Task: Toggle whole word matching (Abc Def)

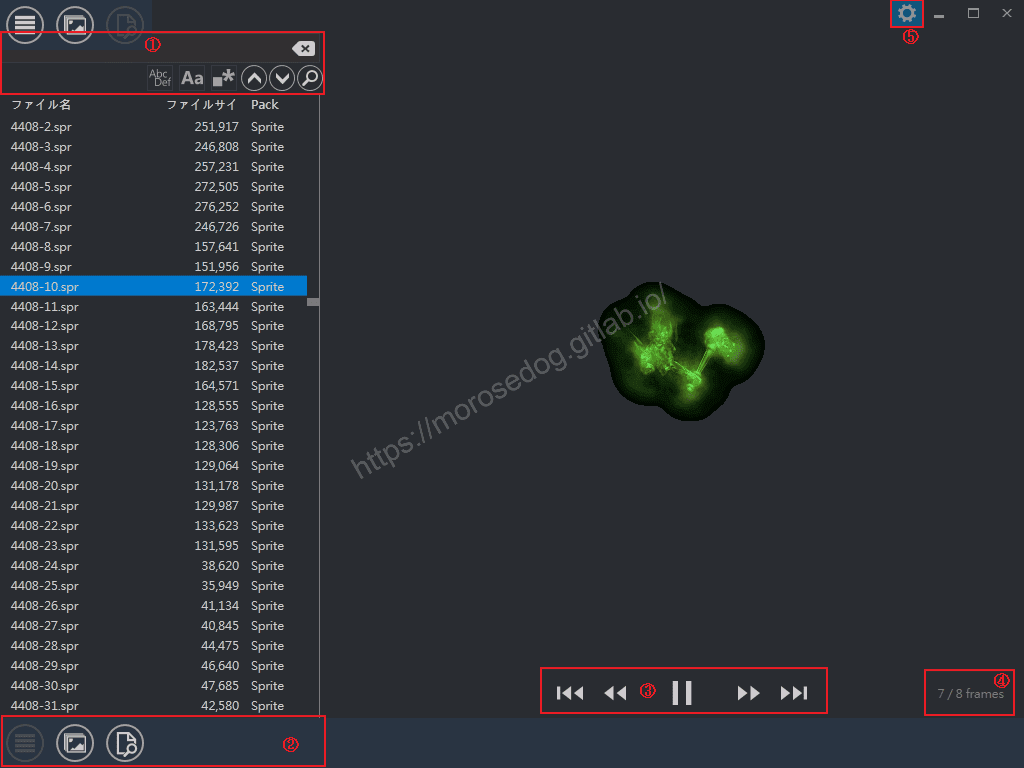Action: pyautogui.click(x=160, y=78)
